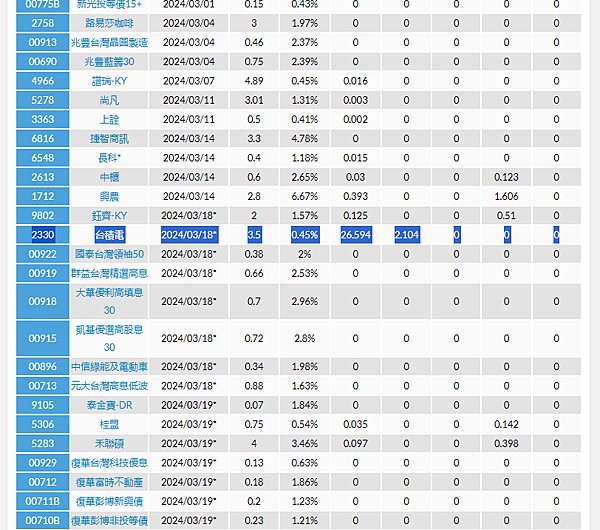The height and width of the screenshot is (530, 600).
Task: Open 大華優利高填息30 ETF link
Action: coord(109,302)
